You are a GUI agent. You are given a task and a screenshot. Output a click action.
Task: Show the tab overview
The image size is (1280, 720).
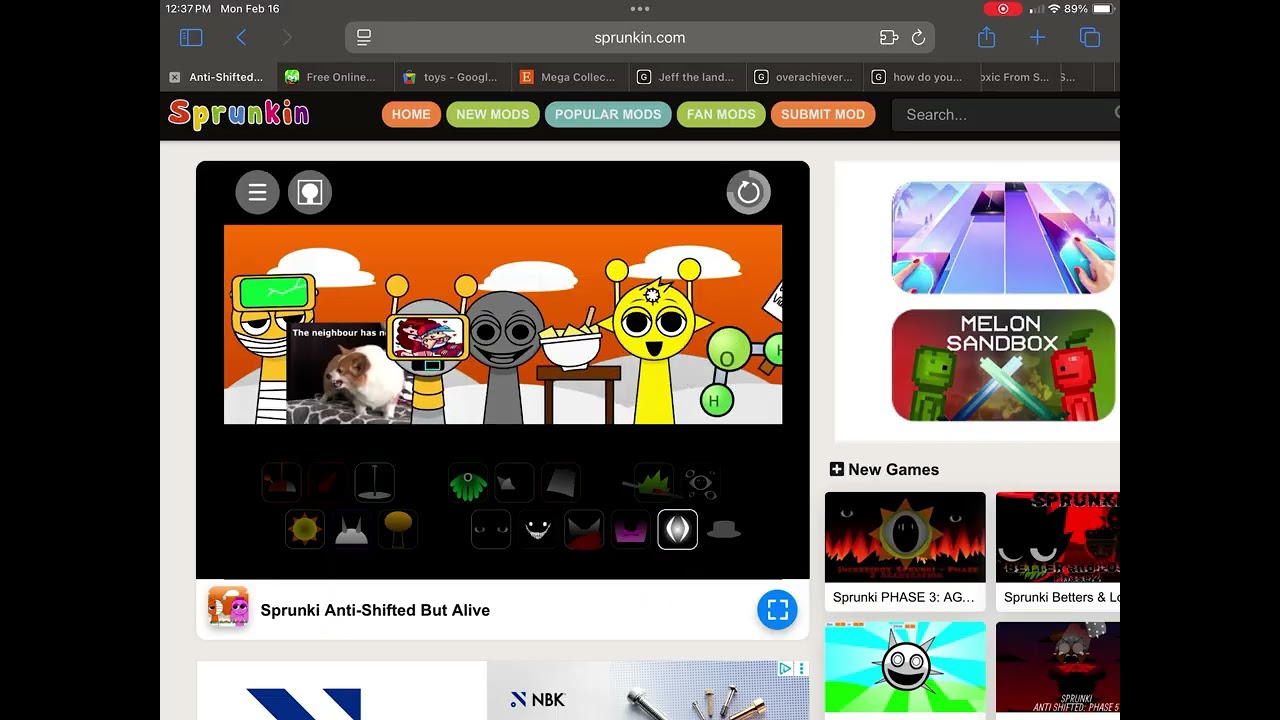(x=1090, y=38)
